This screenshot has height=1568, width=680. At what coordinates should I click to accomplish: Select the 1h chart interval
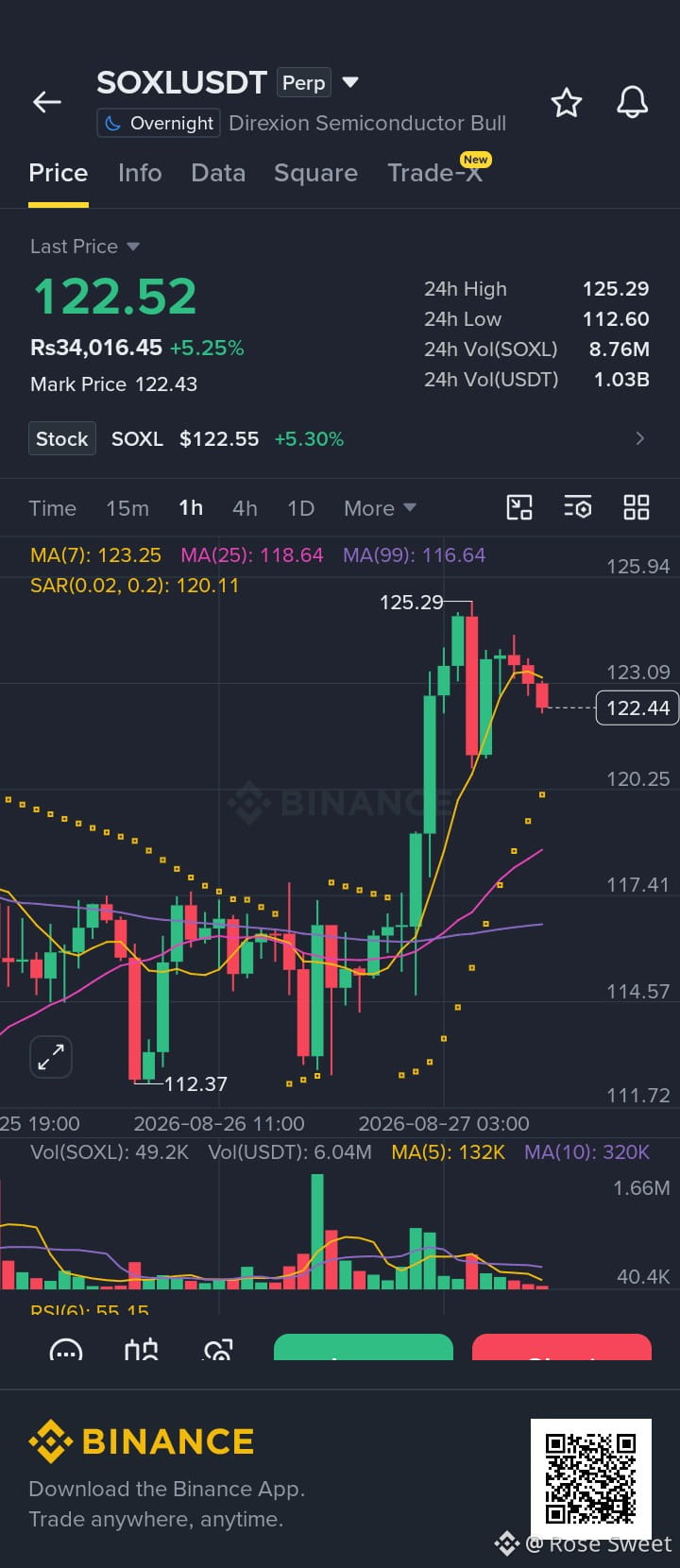pos(191,508)
